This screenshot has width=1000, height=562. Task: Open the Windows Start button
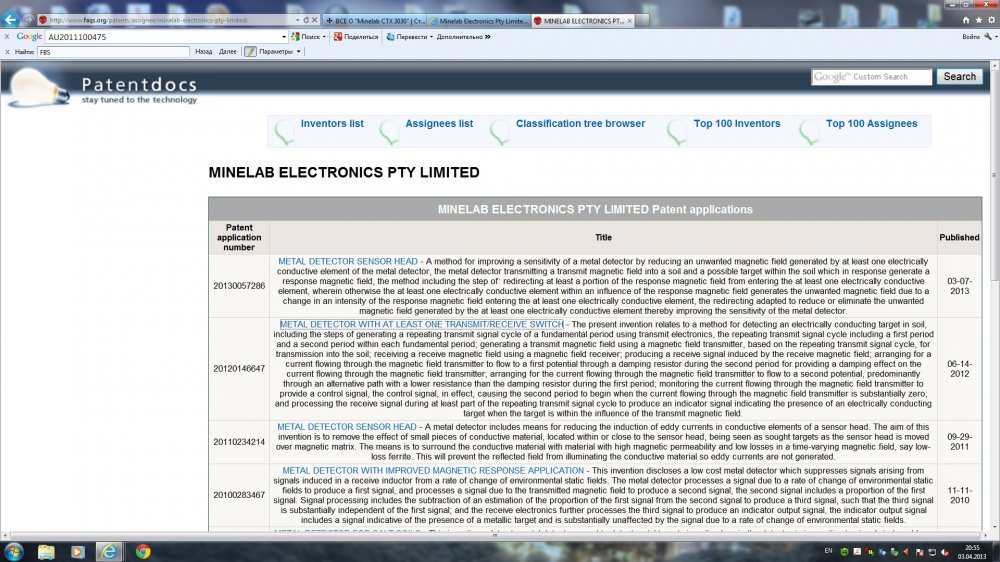(13, 551)
